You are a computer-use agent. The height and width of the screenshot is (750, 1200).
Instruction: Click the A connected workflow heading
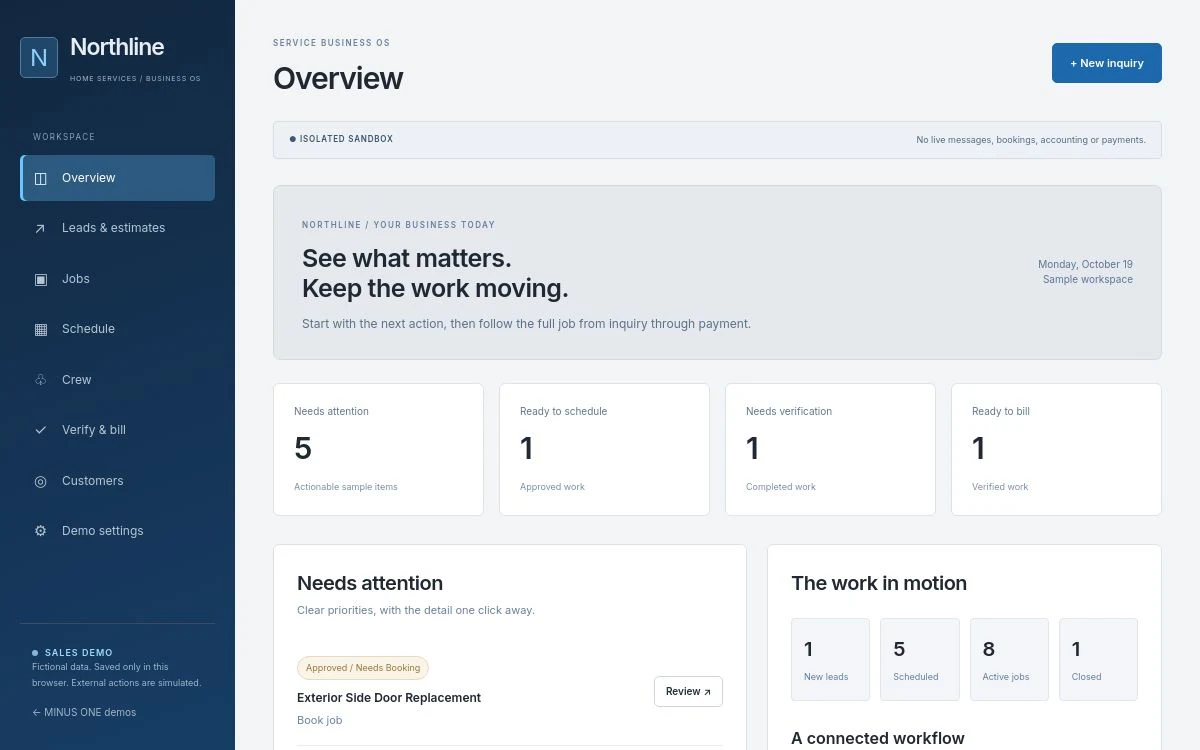pyautogui.click(x=878, y=739)
